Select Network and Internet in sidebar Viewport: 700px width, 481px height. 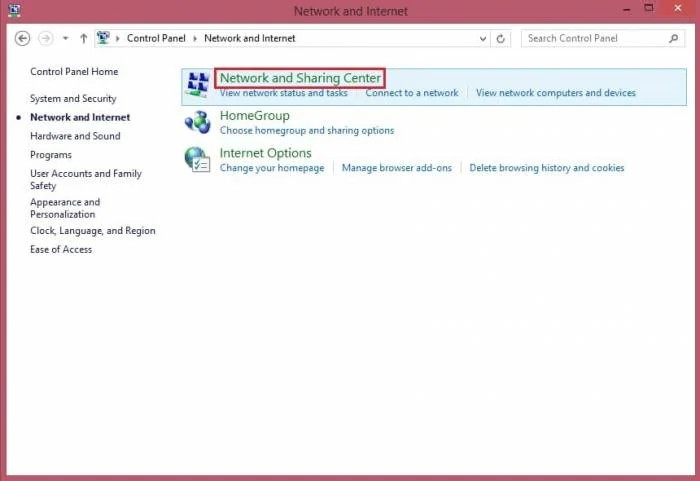click(80, 117)
